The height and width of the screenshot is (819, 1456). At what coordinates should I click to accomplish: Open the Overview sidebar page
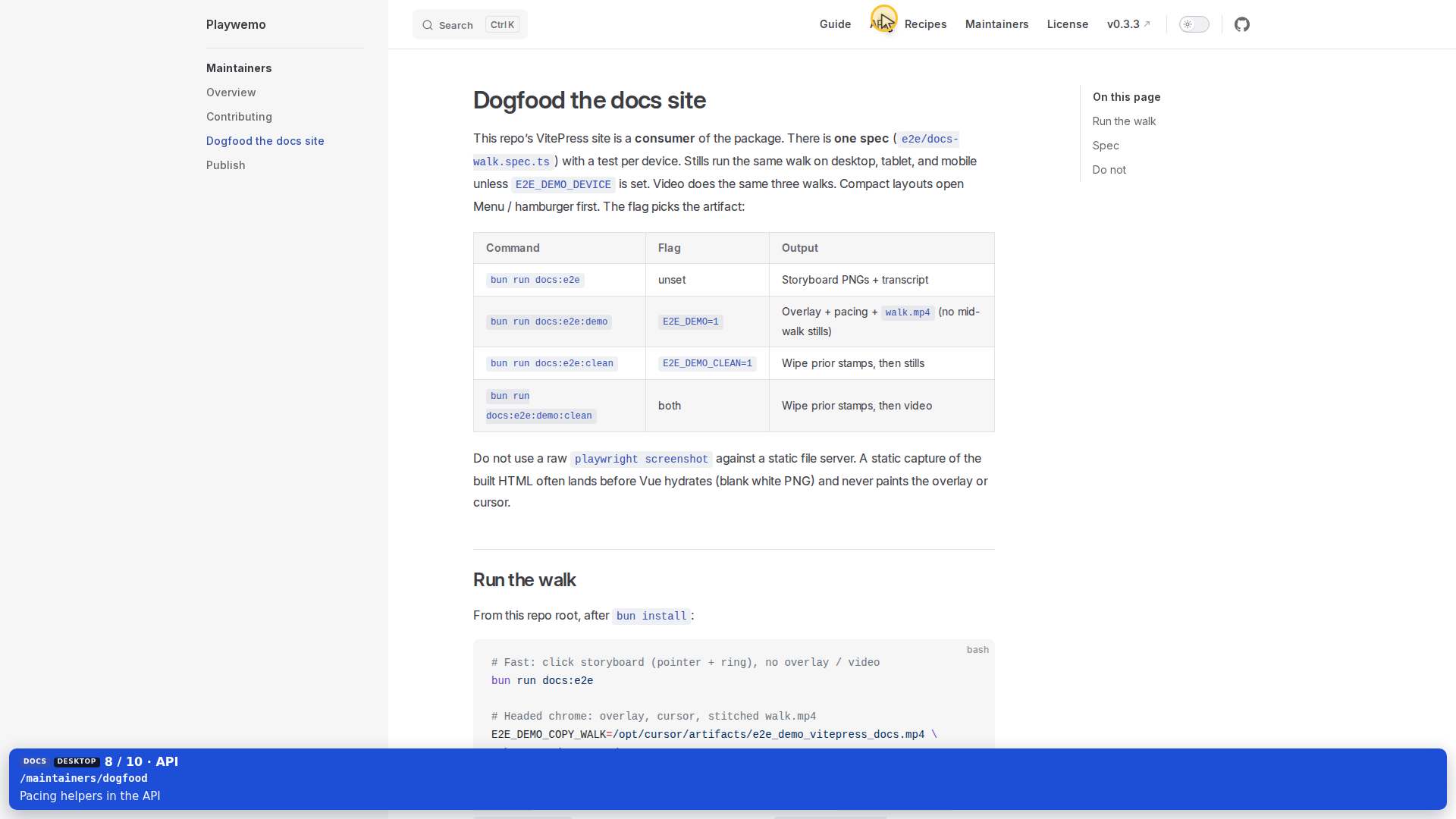point(231,93)
